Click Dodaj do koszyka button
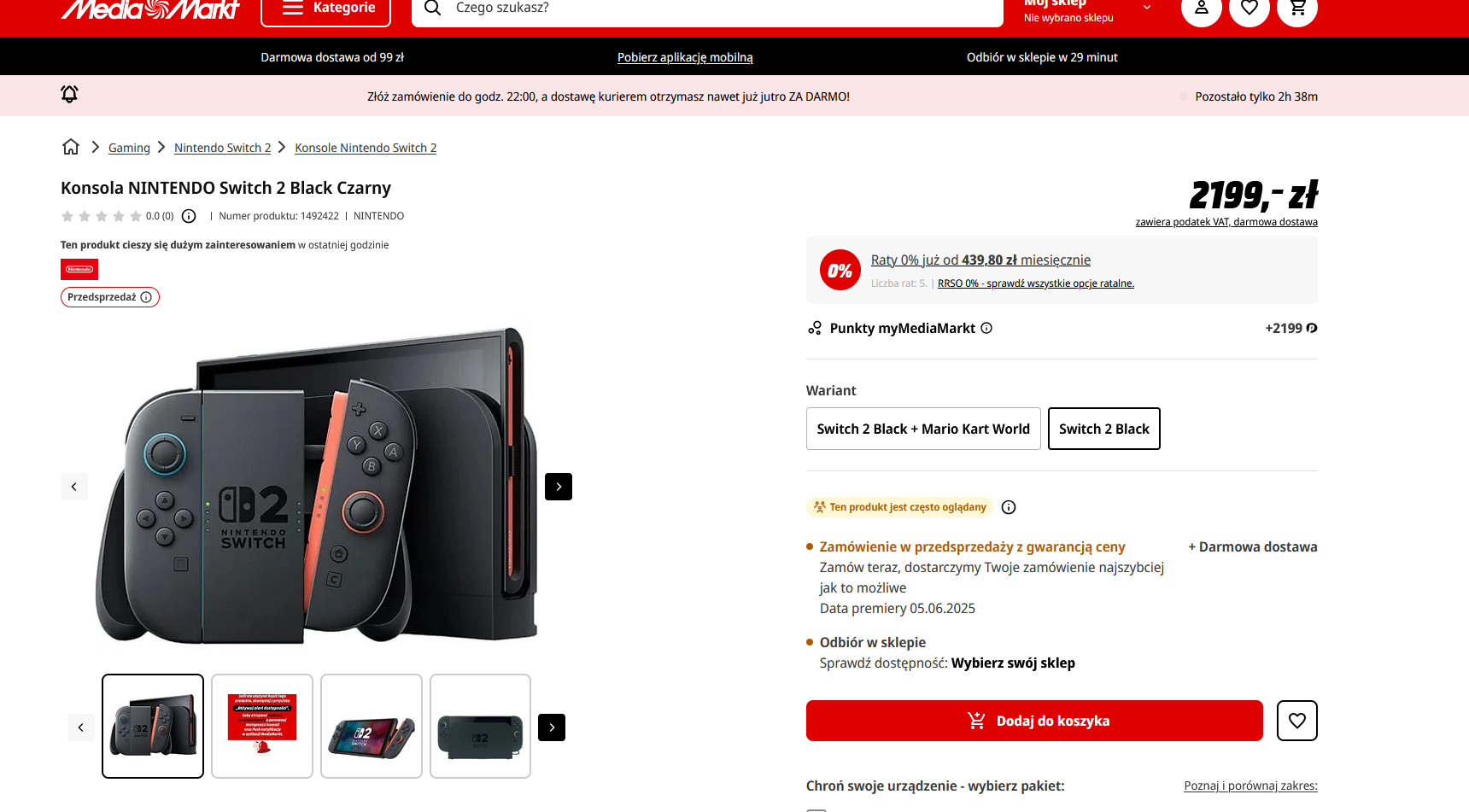 pyautogui.click(x=1034, y=721)
